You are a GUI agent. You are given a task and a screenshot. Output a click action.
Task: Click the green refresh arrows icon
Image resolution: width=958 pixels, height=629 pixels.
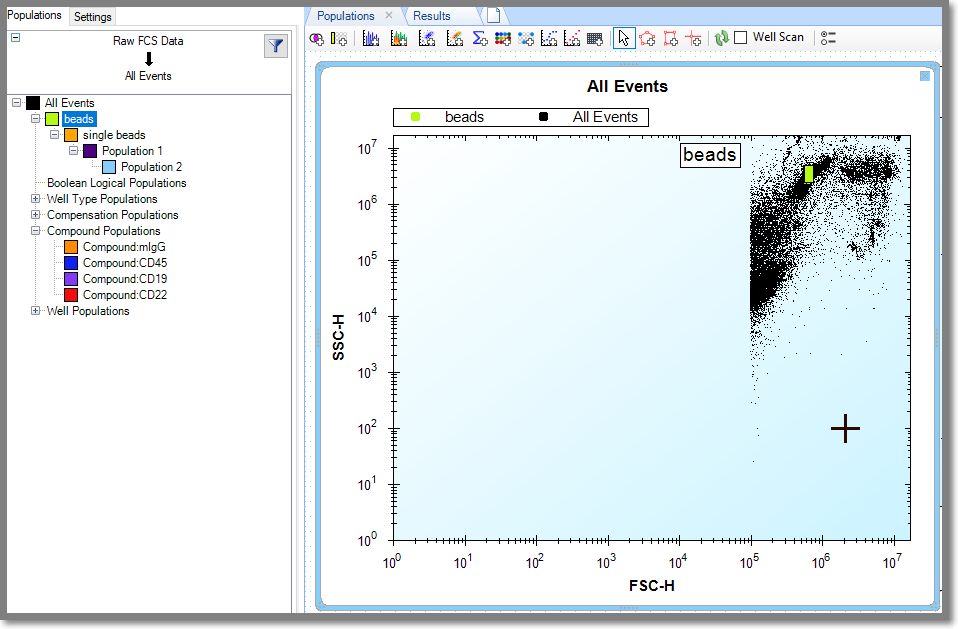[x=721, y=38]
